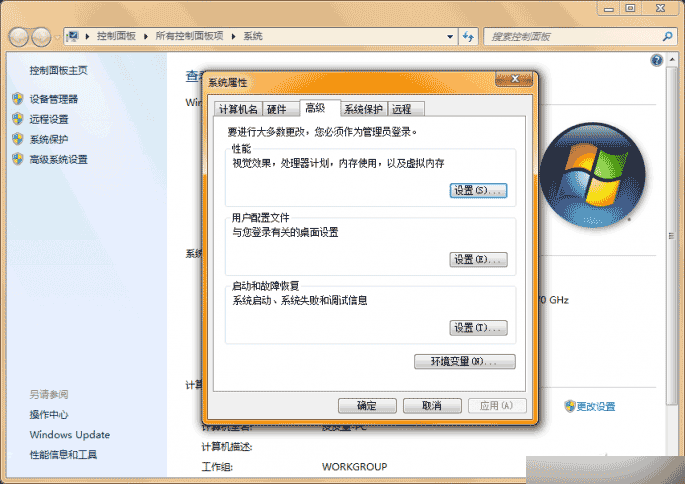Click the refresh icon in address bar
Screen dimensions: 685x484
(x=468, y=36)
